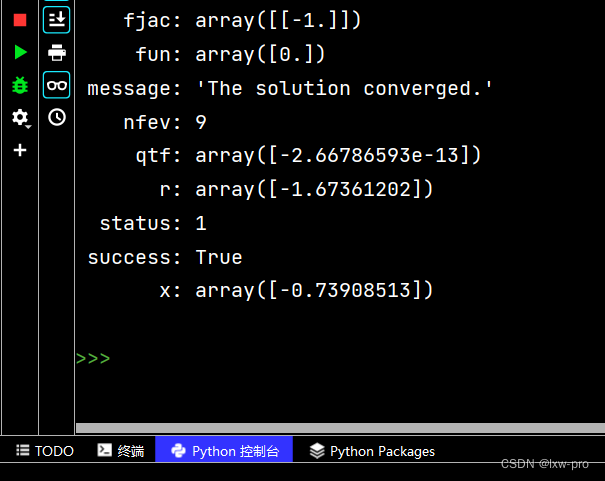Click the Python Packages stack icon
The image size is (605, 481).
pos(317,451)
